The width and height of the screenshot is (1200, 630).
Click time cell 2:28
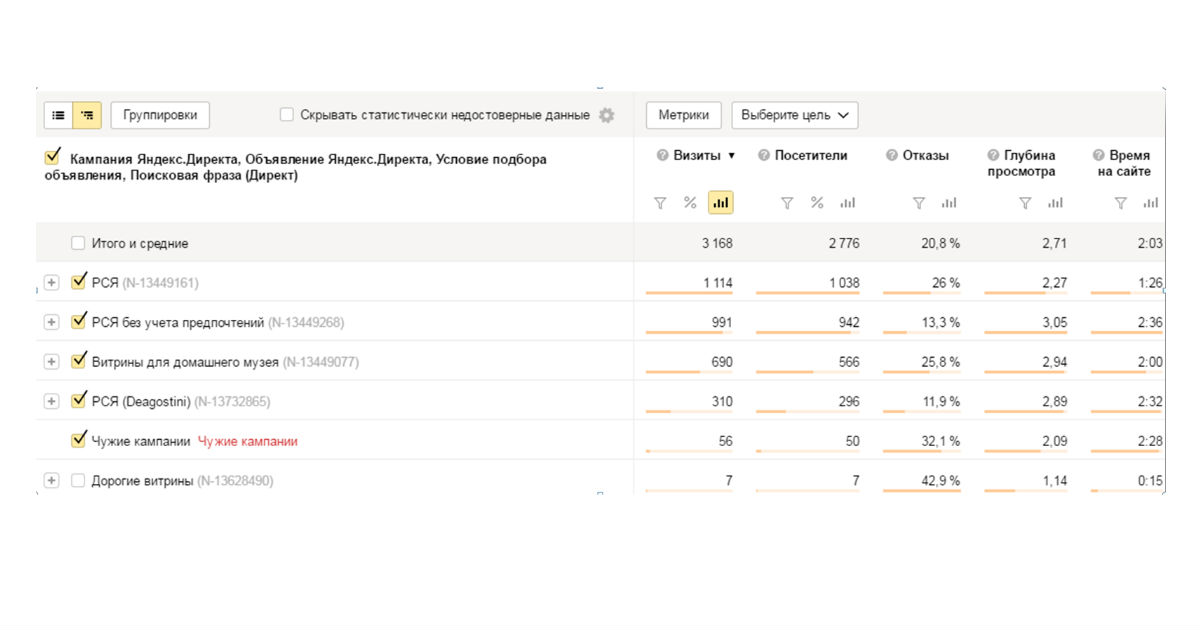(x=1152, y=441)
